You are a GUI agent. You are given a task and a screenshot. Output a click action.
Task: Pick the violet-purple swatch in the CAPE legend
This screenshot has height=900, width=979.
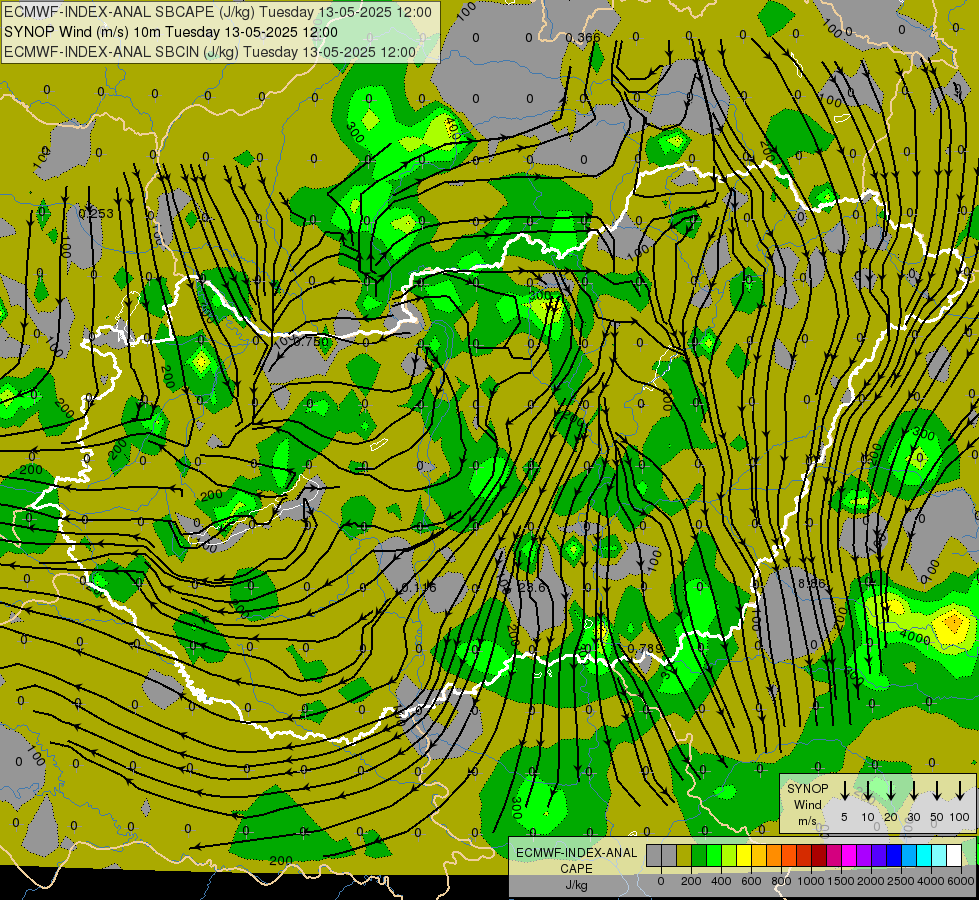(x=864, y=855)
